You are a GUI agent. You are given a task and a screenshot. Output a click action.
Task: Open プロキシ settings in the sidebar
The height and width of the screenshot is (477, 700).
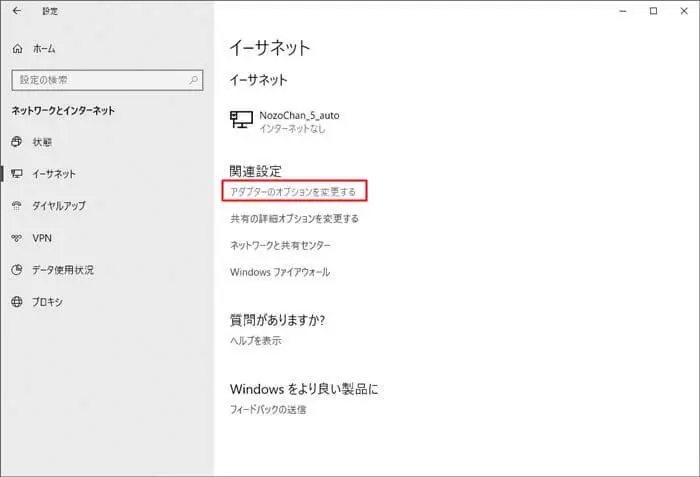[x=47, y=302]
